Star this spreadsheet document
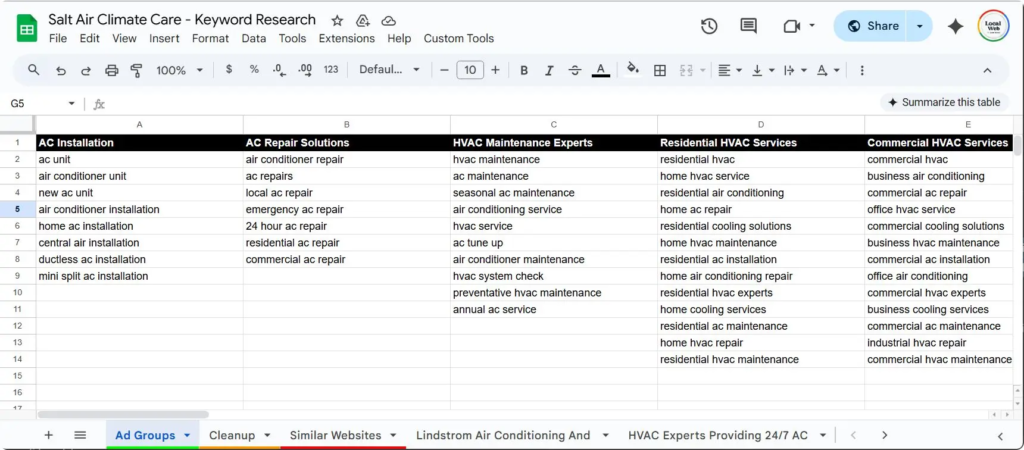The height and width of the screenshot is (450, 1024). click(337, 20)
